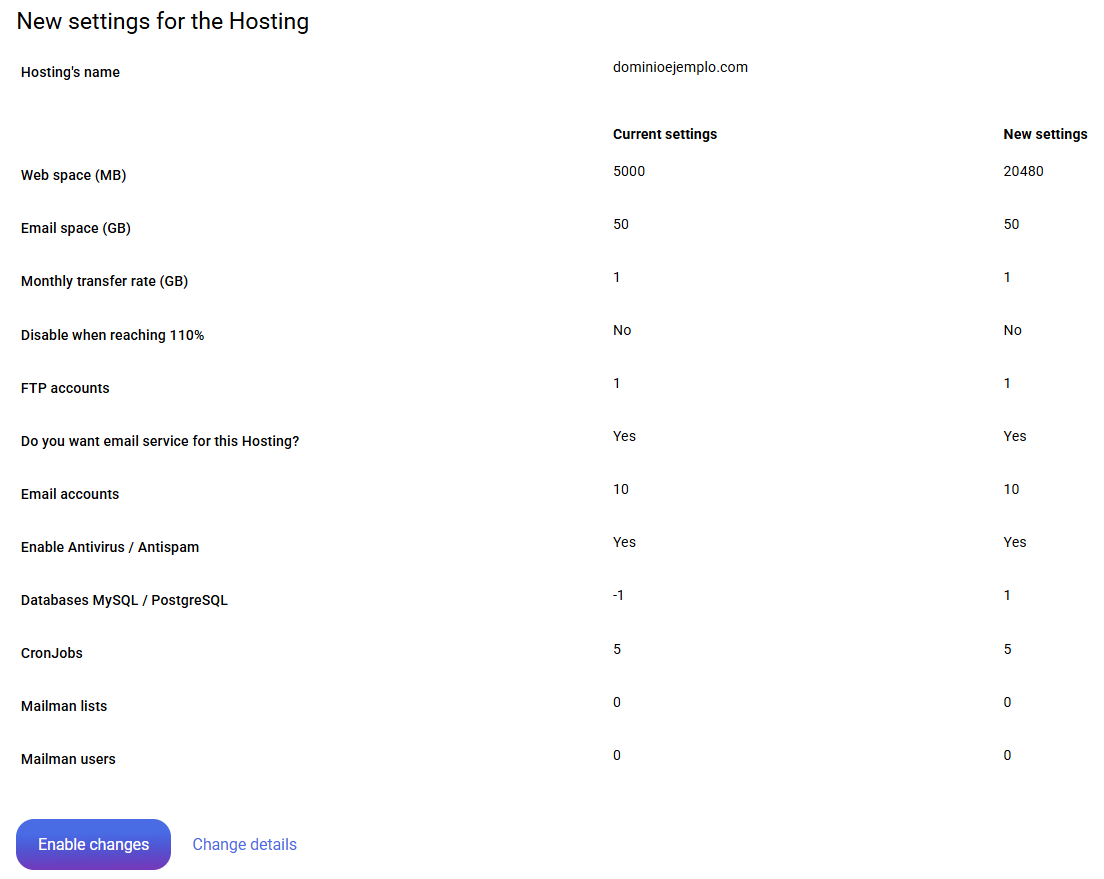Click the New settings for the Hosting heading
Image resolution: width=1104 pixels, height=879 pixels.
163,21
